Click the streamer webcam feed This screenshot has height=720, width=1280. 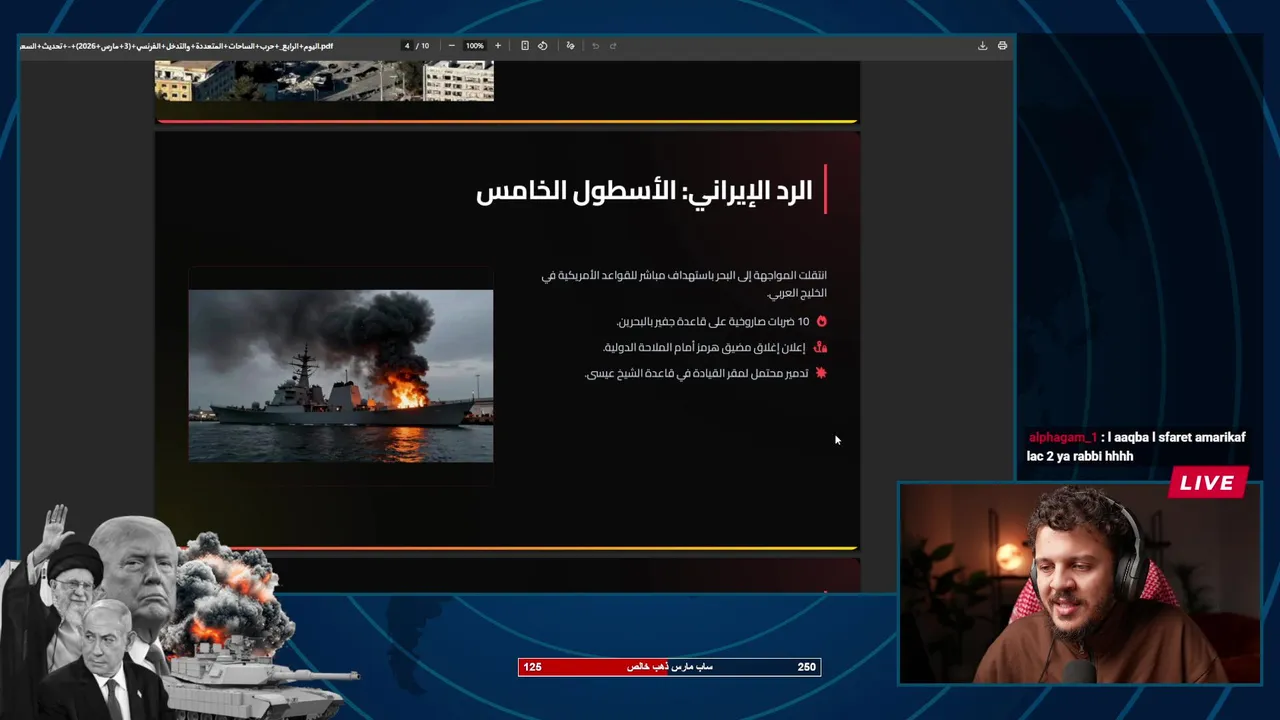[1080, 584]
